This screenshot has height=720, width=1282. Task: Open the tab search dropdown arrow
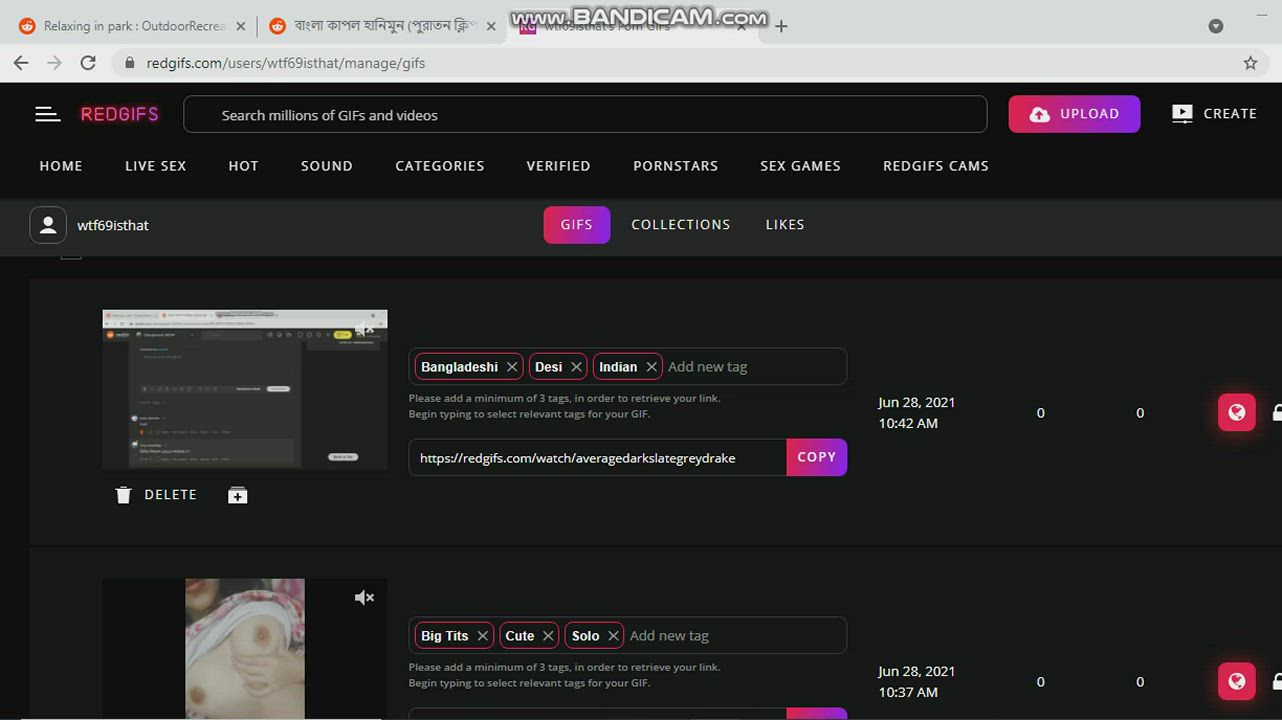click(1216, 26)
